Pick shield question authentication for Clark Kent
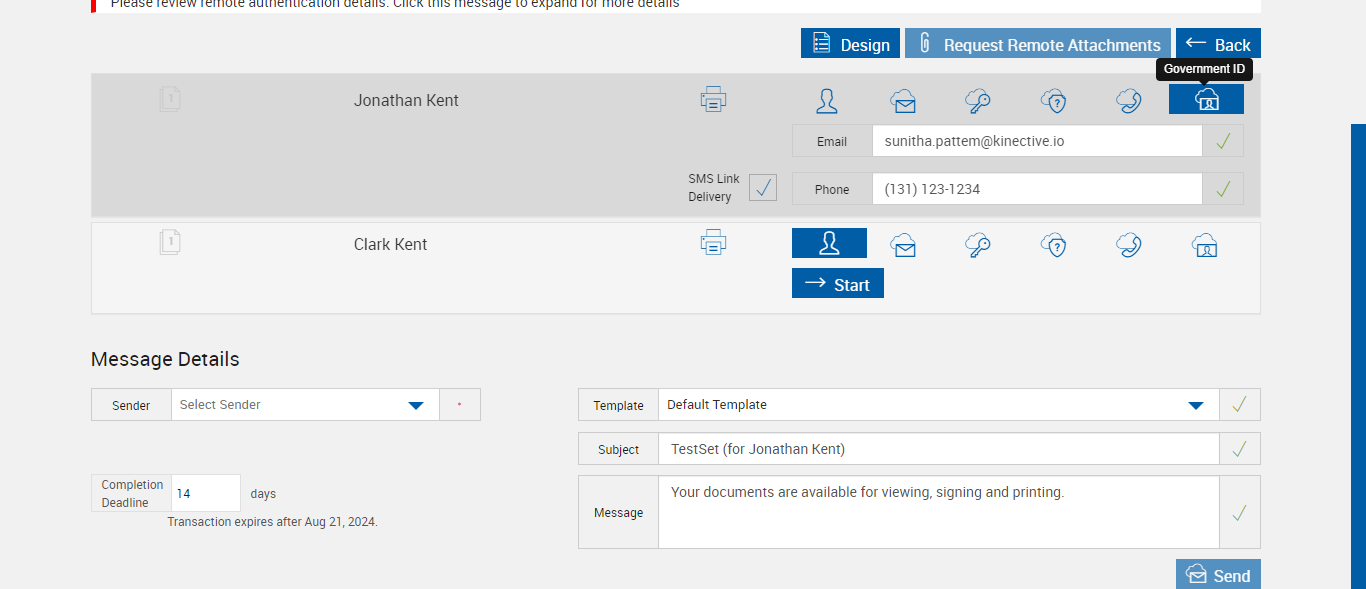Screen dimensions: 1366x589 point(1053,245)
